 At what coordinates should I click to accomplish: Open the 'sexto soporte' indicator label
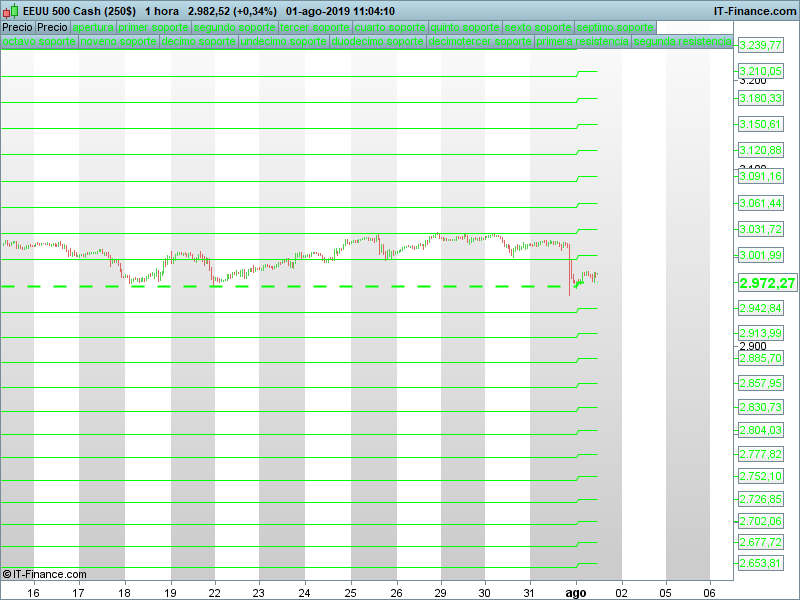click(x=538, y=28)
